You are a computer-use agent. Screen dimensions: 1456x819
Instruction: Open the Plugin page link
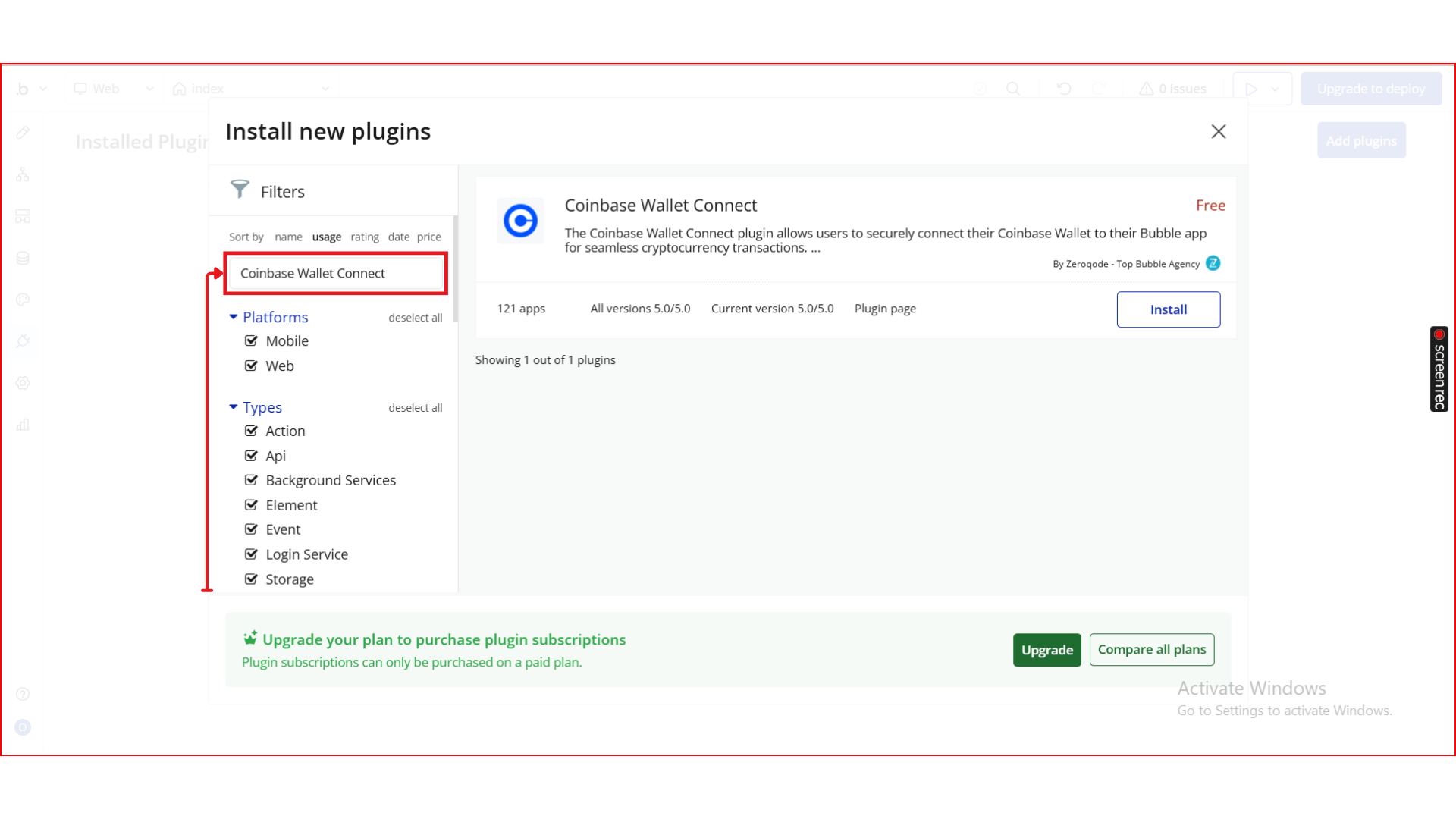[885, 309]
